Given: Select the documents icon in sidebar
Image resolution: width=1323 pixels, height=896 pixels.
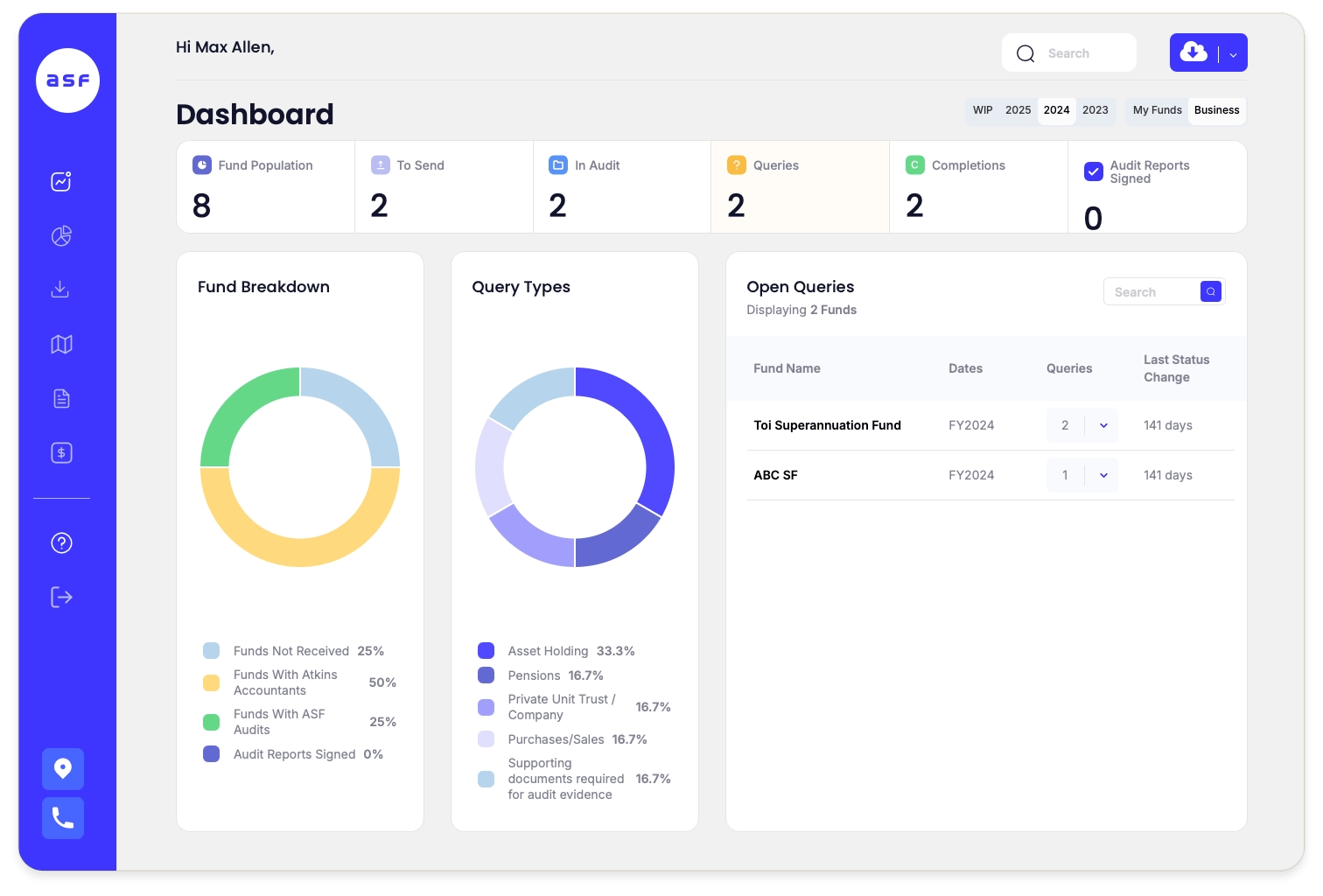Looking at the screenshot, I should tap(60, 398).
